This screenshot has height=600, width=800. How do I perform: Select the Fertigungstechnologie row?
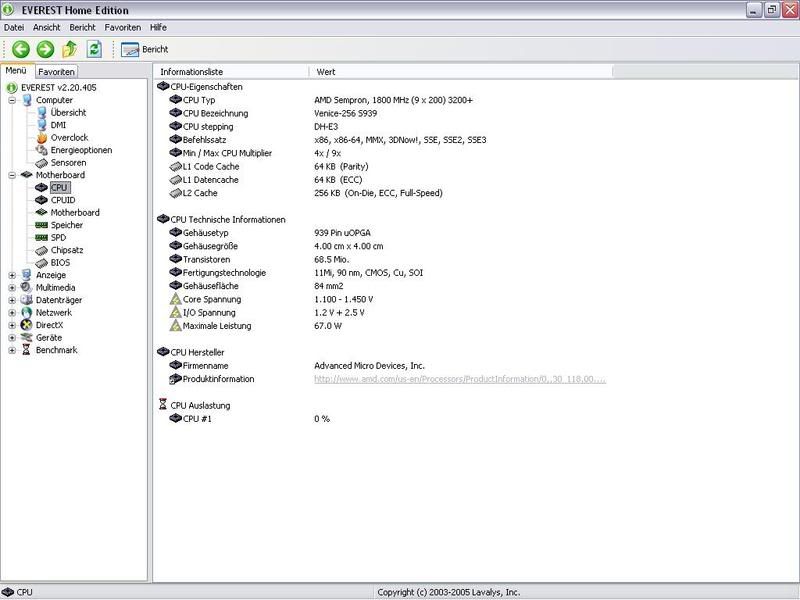tap(296, 273)
